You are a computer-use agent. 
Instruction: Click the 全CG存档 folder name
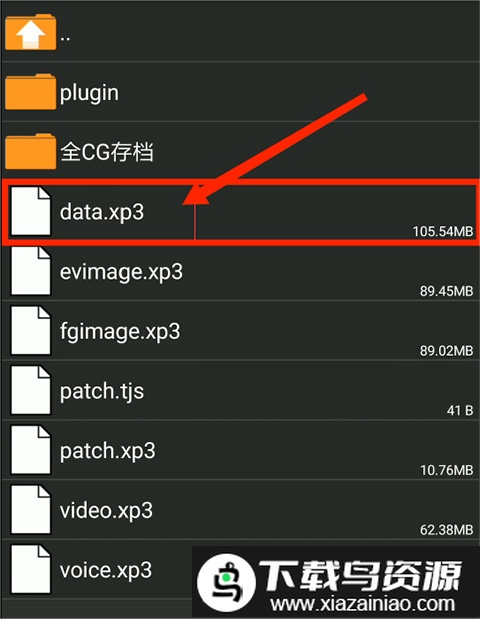pos(107,152)
